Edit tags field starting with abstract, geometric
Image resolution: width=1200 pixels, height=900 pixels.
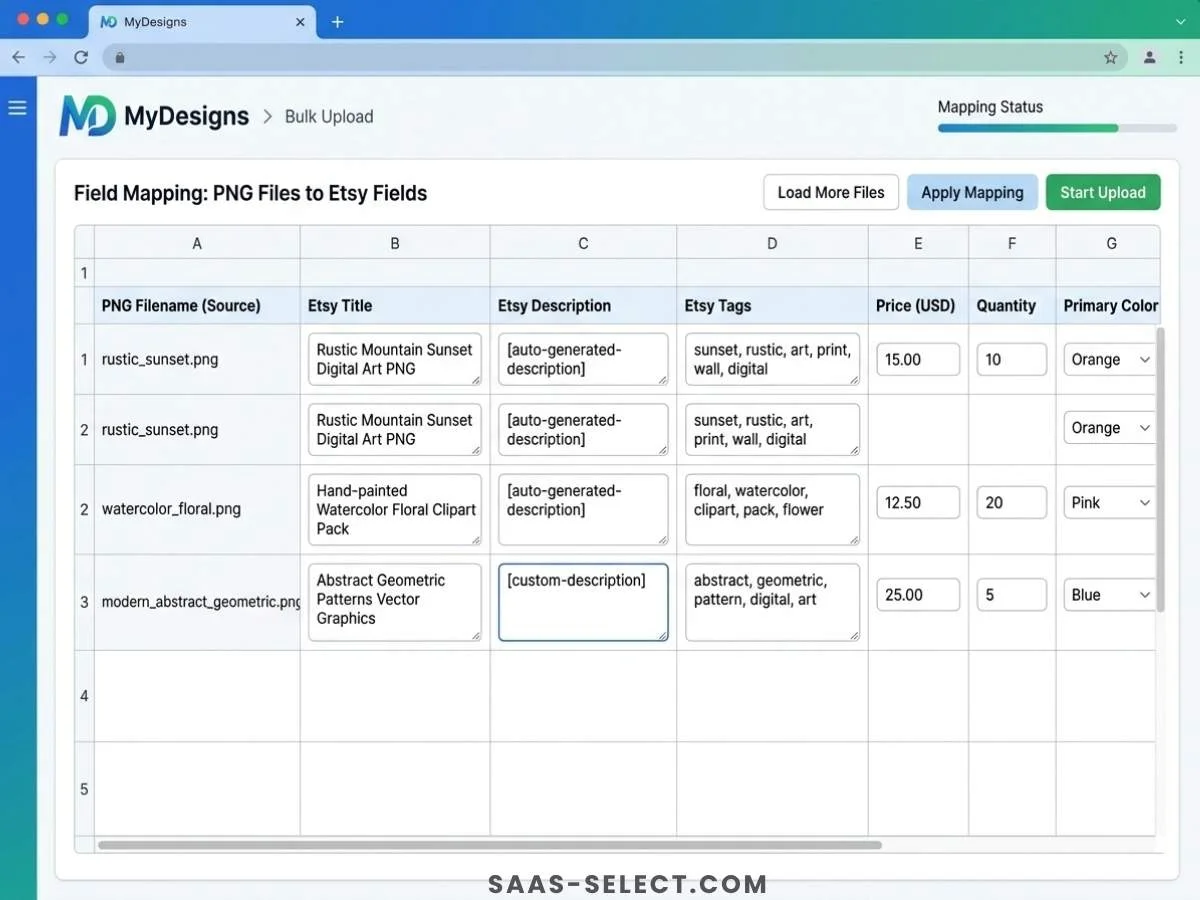tap(772, 603)
